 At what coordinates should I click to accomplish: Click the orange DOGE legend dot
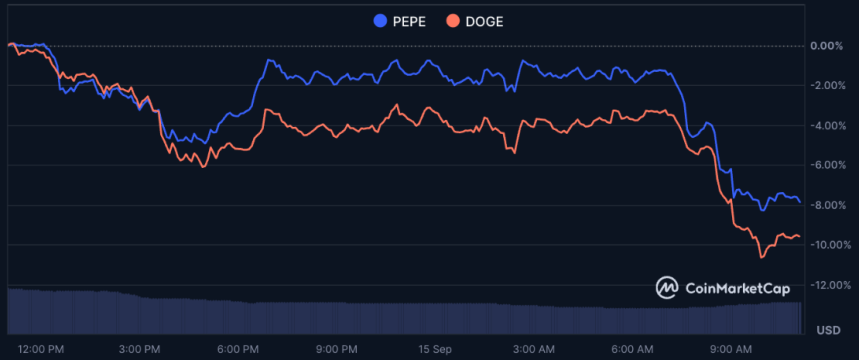[453, 22]
